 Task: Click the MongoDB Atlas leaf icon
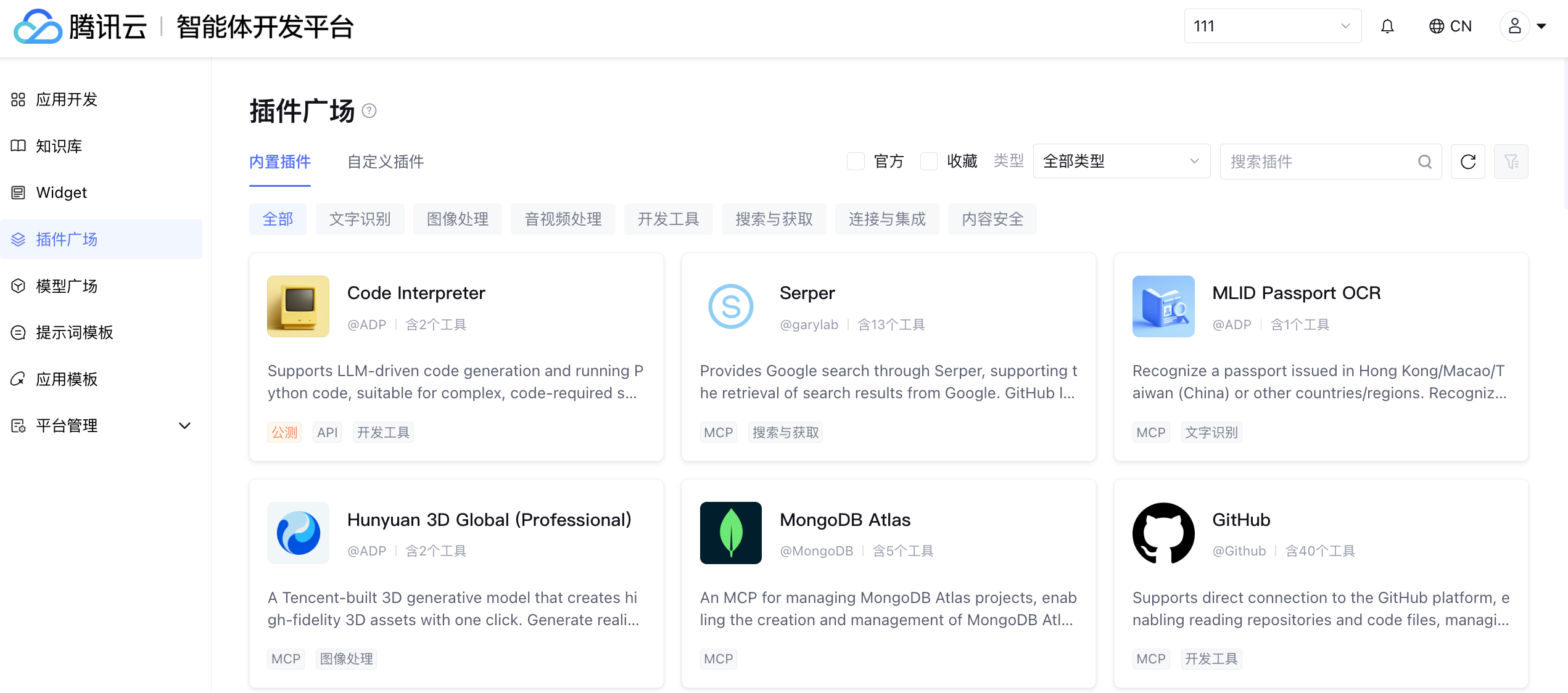(x=730, y=533)
